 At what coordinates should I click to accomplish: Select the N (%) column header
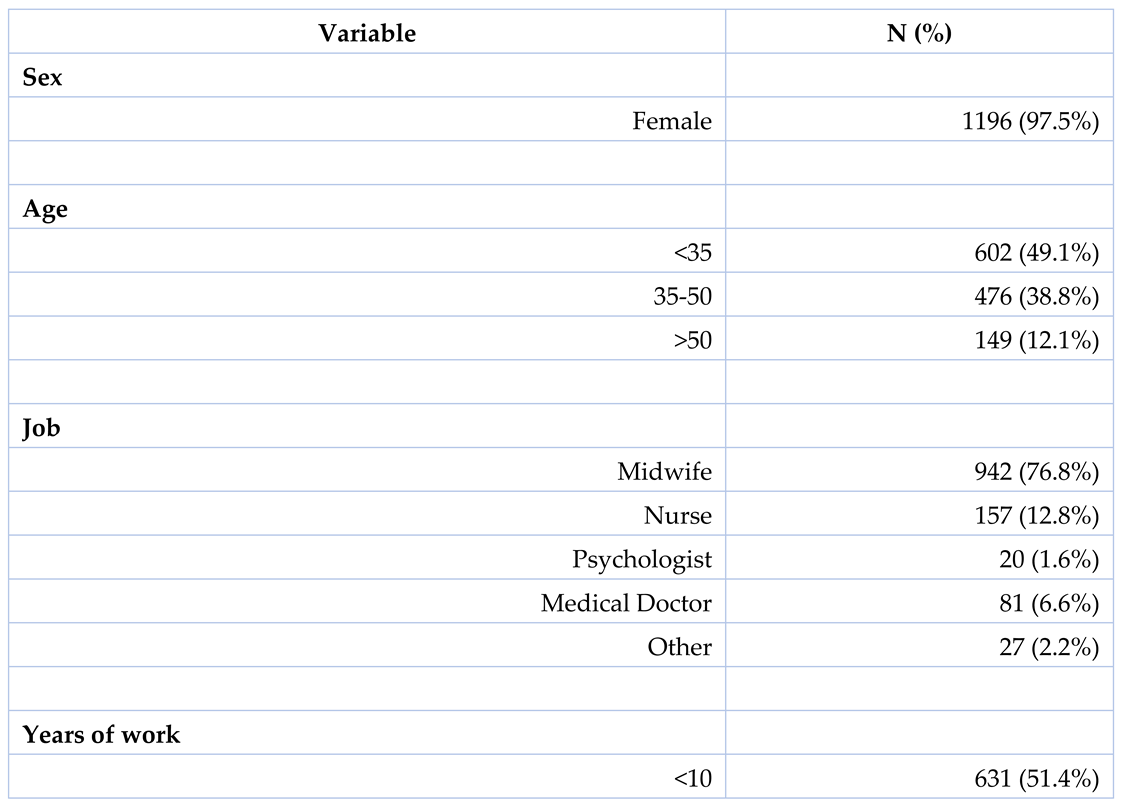(x=919, y=33)
